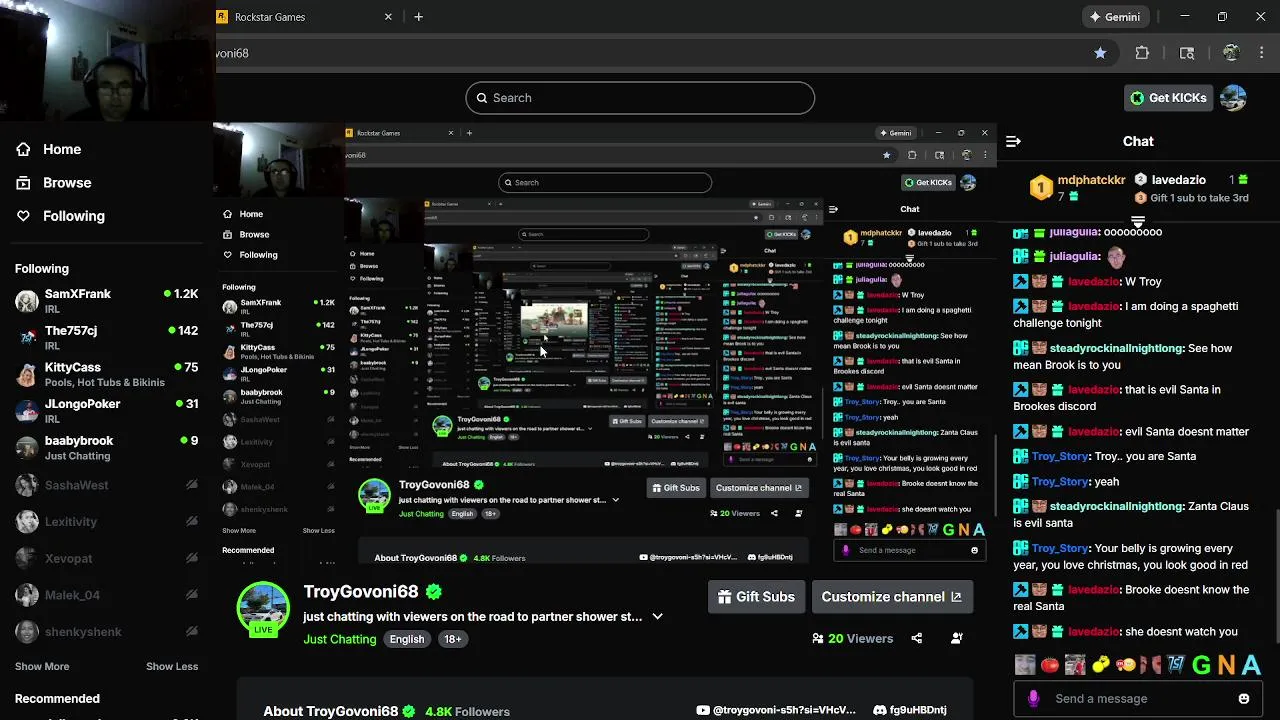This screenshot has height=720, width=1280.
Task: Open the Discord fg9uHBDntj link
Action: pos(910,710)
